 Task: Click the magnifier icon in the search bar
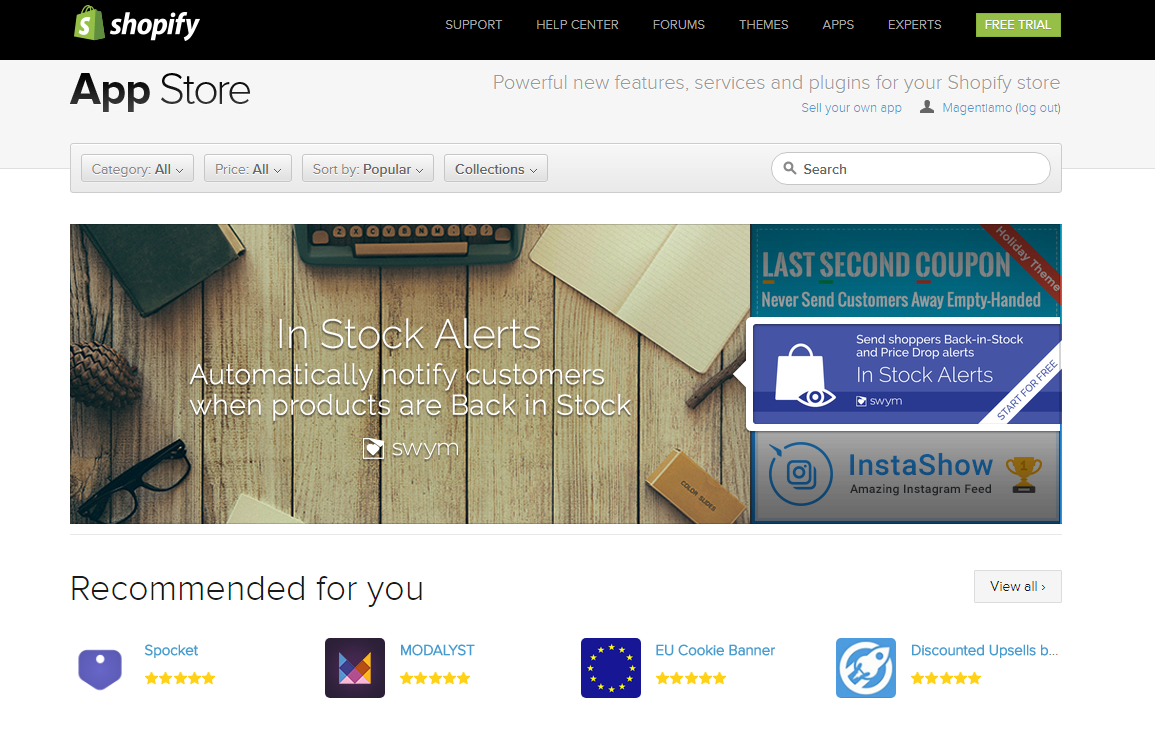tap(791, 168)
